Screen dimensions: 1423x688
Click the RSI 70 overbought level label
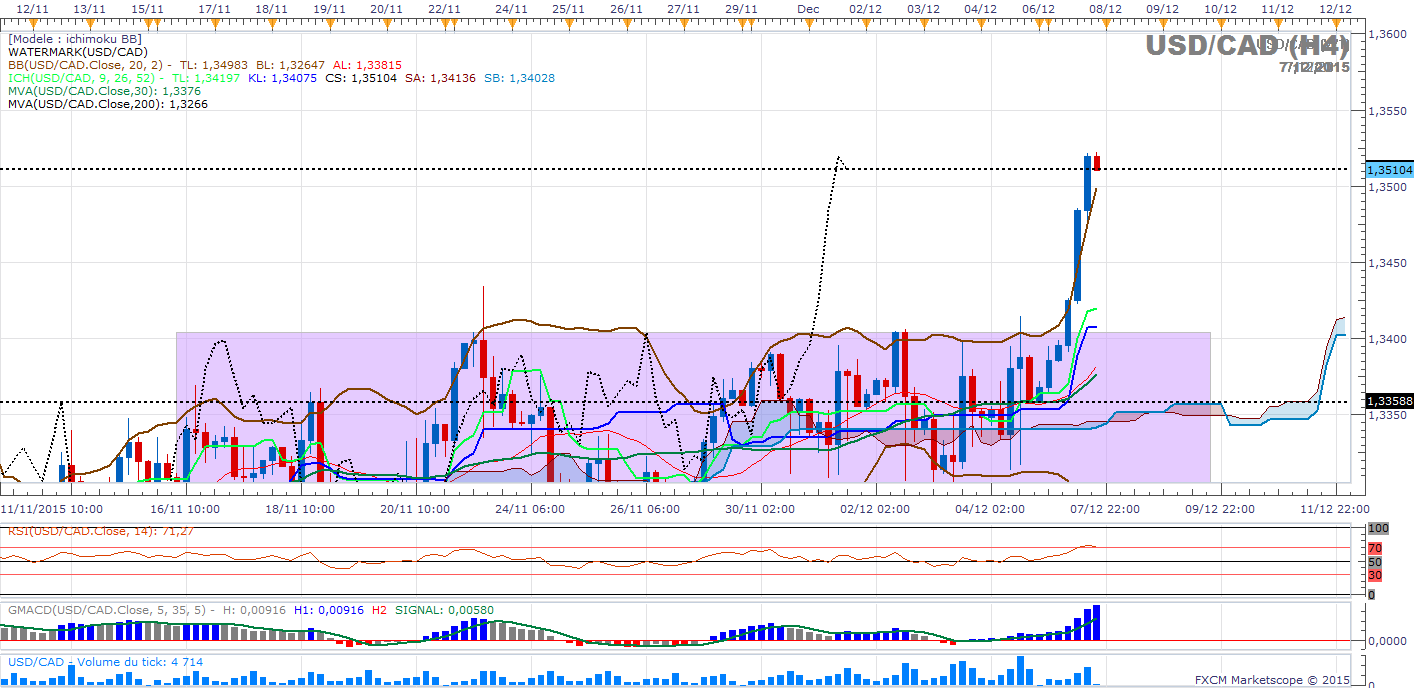1373,549
